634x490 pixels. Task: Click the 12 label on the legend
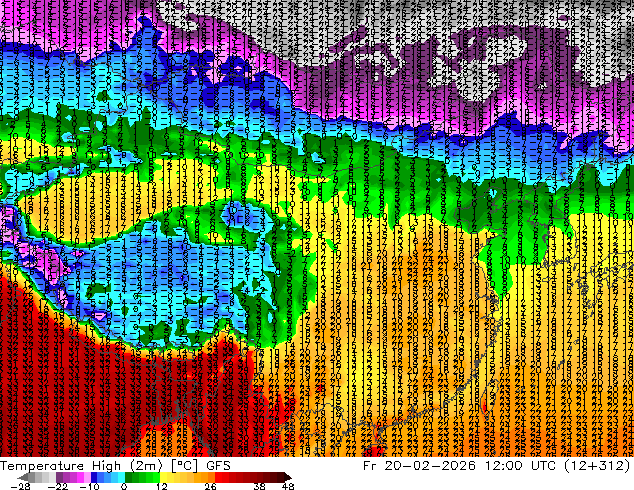coord(162,486)
